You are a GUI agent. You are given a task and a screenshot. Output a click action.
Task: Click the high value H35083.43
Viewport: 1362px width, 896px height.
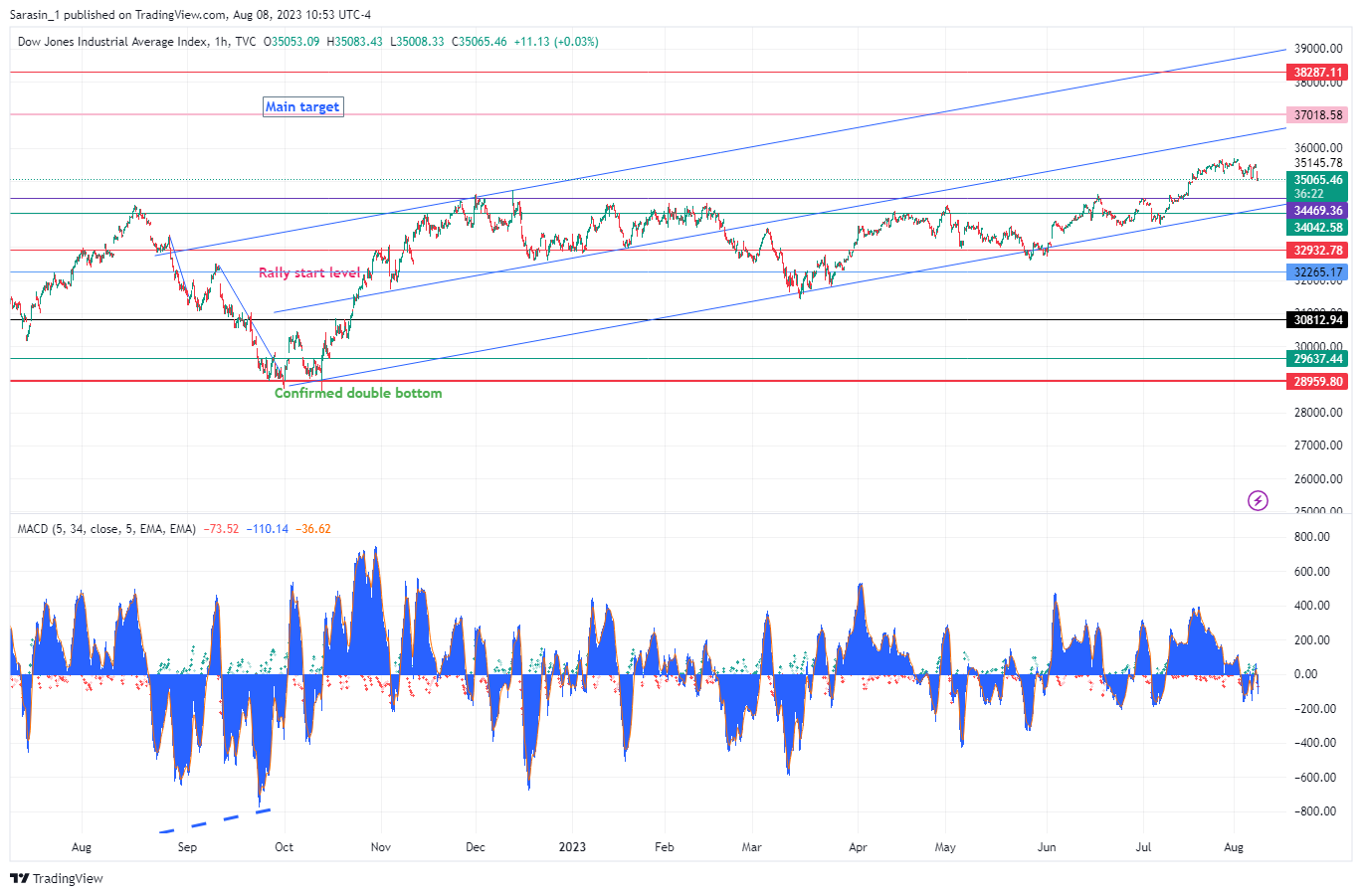(354, 42)
